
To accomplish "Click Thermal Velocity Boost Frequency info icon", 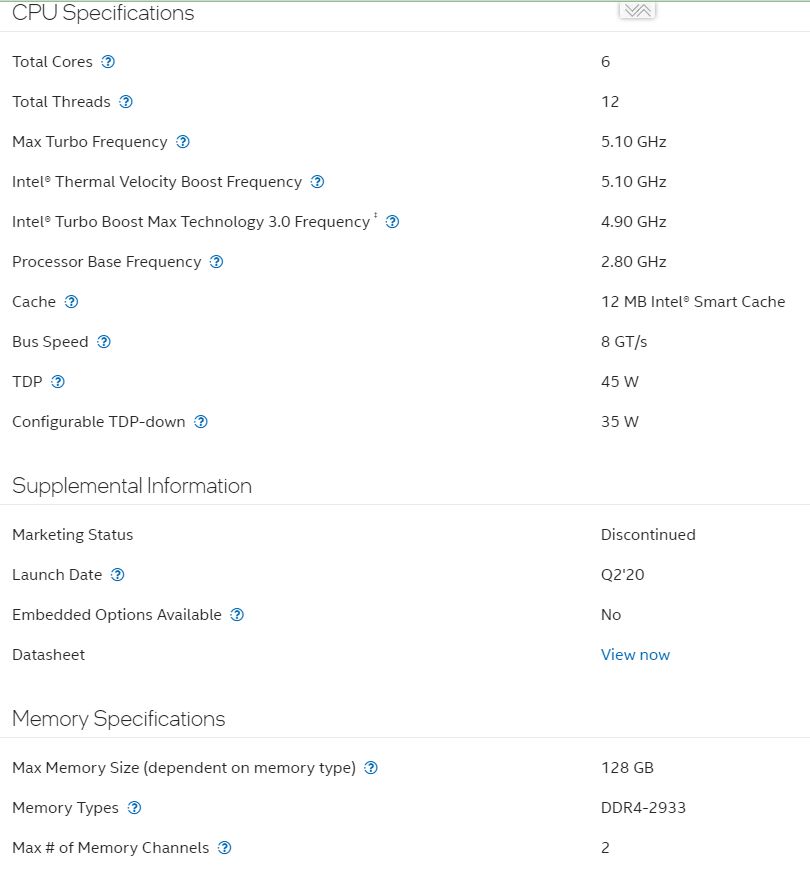I will coord(317,182).
